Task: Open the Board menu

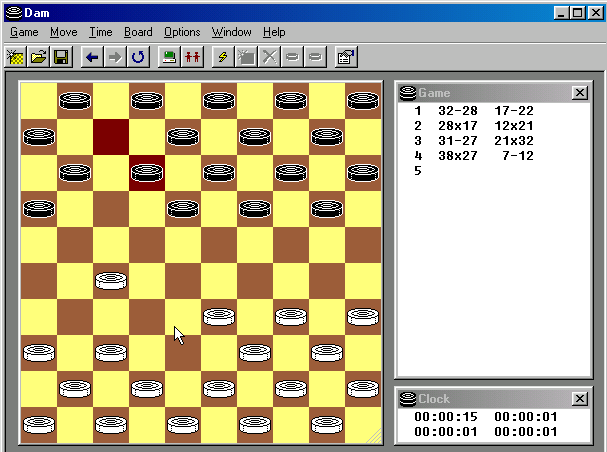Action: 138,32
